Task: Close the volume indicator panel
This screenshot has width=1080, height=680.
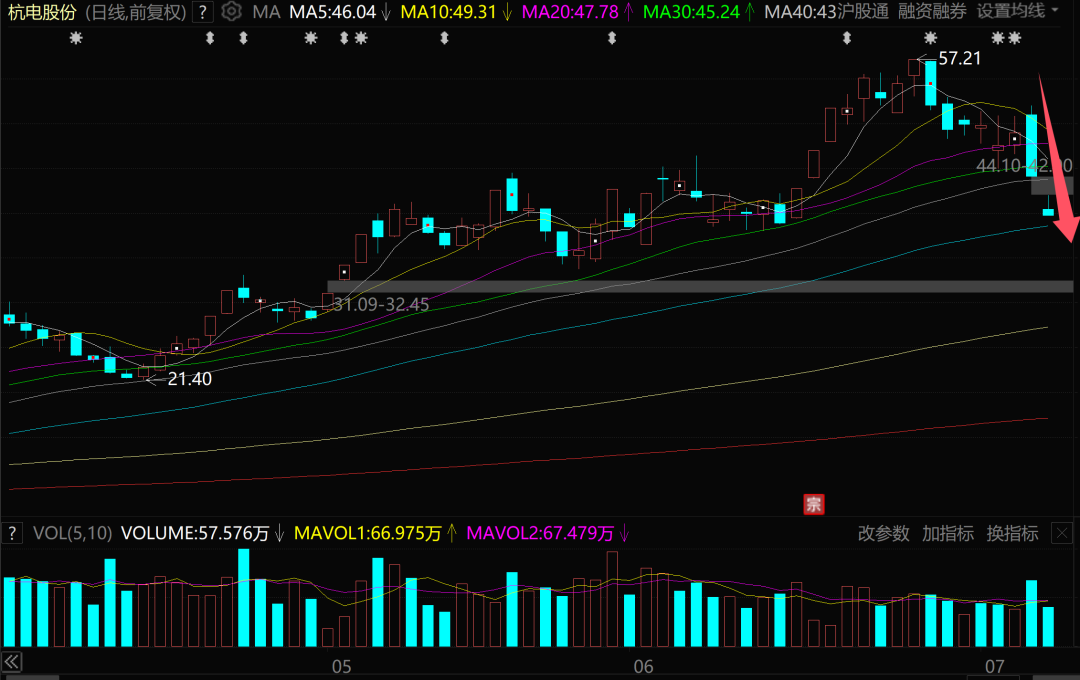Action: pyautogui.click(x=1061, y=533)
